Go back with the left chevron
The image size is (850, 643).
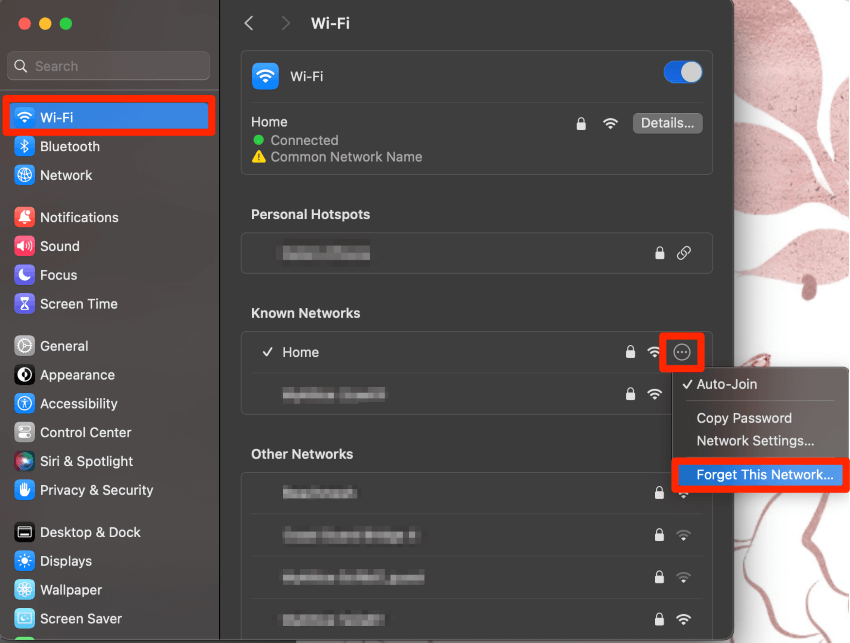click(x=249, y=23)
